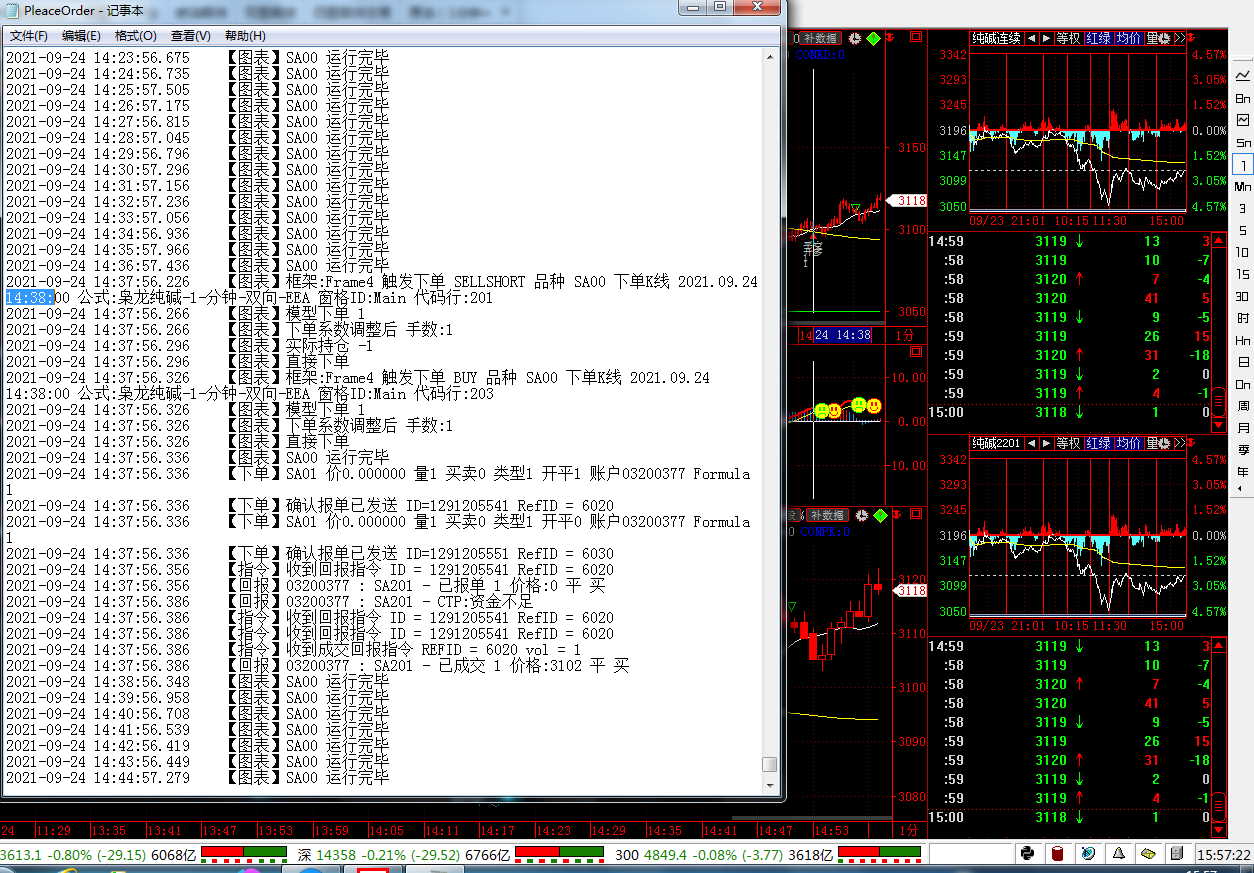Click 补数据 button in upper chart
Viewport: 1254px width, 873px height.
(822, 38)
